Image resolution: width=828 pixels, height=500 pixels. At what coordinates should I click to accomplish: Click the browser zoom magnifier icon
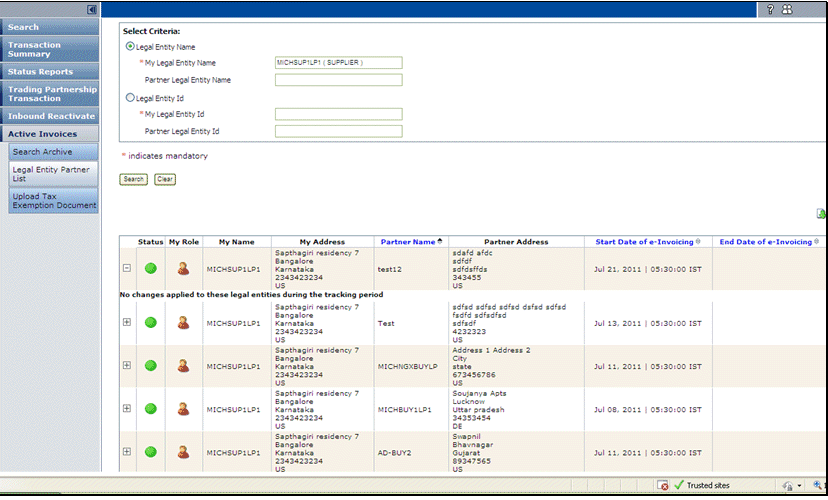[817, 485]
